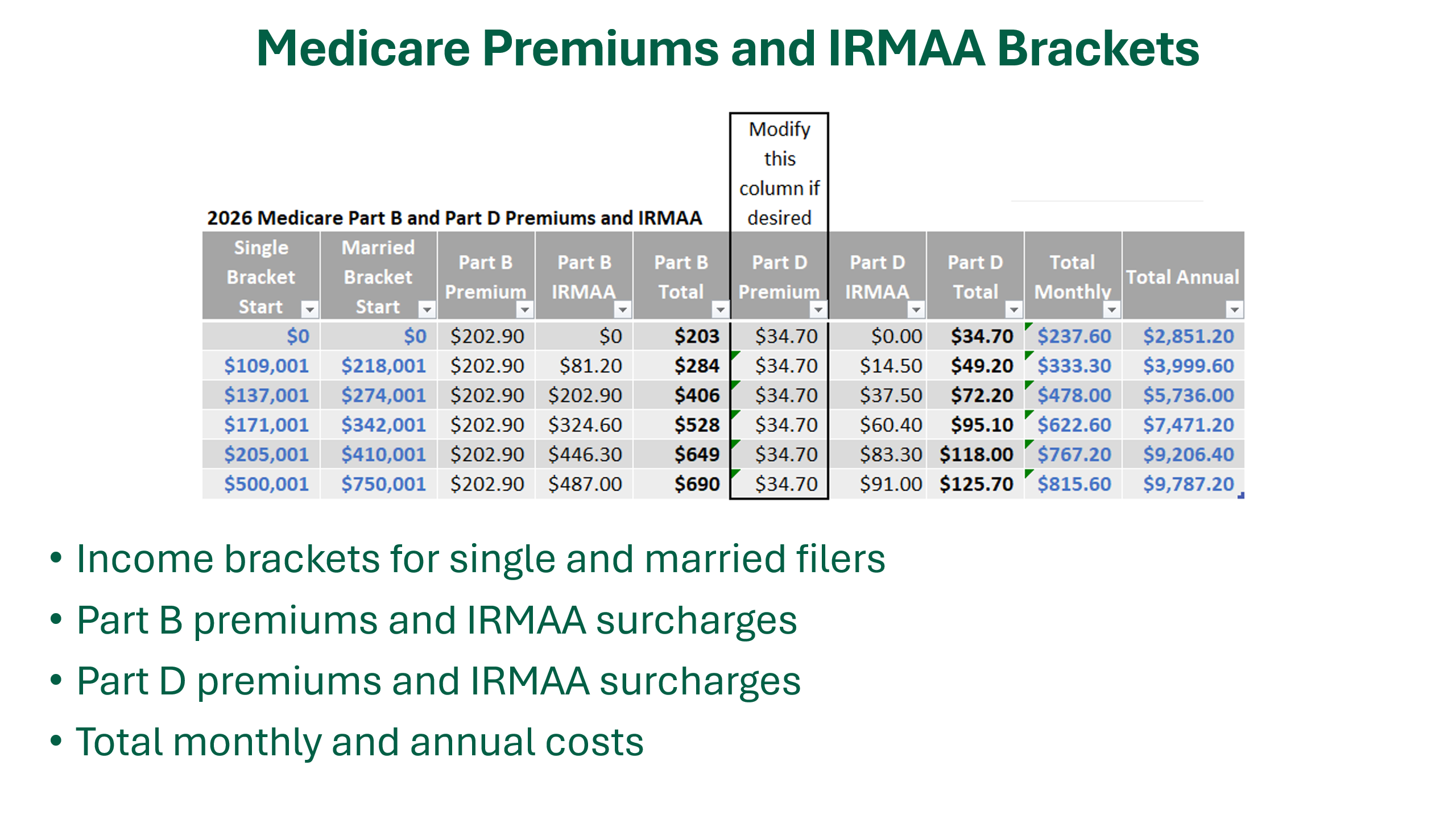Screen dimensions: 1456x819
Task: Click the 'Medicare Premiums and IRMAA Brackets' title
Action: point(728,49)
